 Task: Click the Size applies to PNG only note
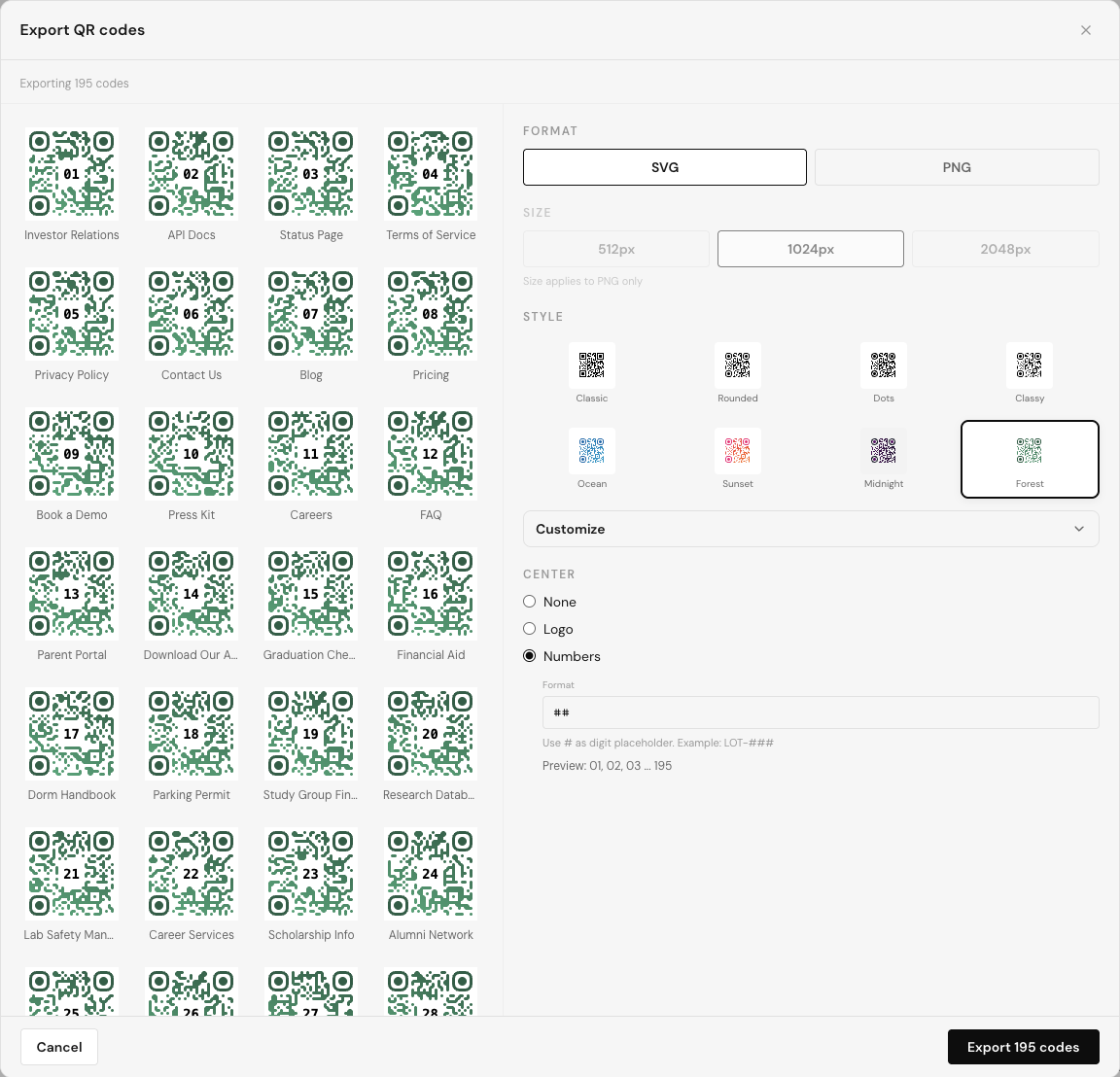tap(582, 281)
